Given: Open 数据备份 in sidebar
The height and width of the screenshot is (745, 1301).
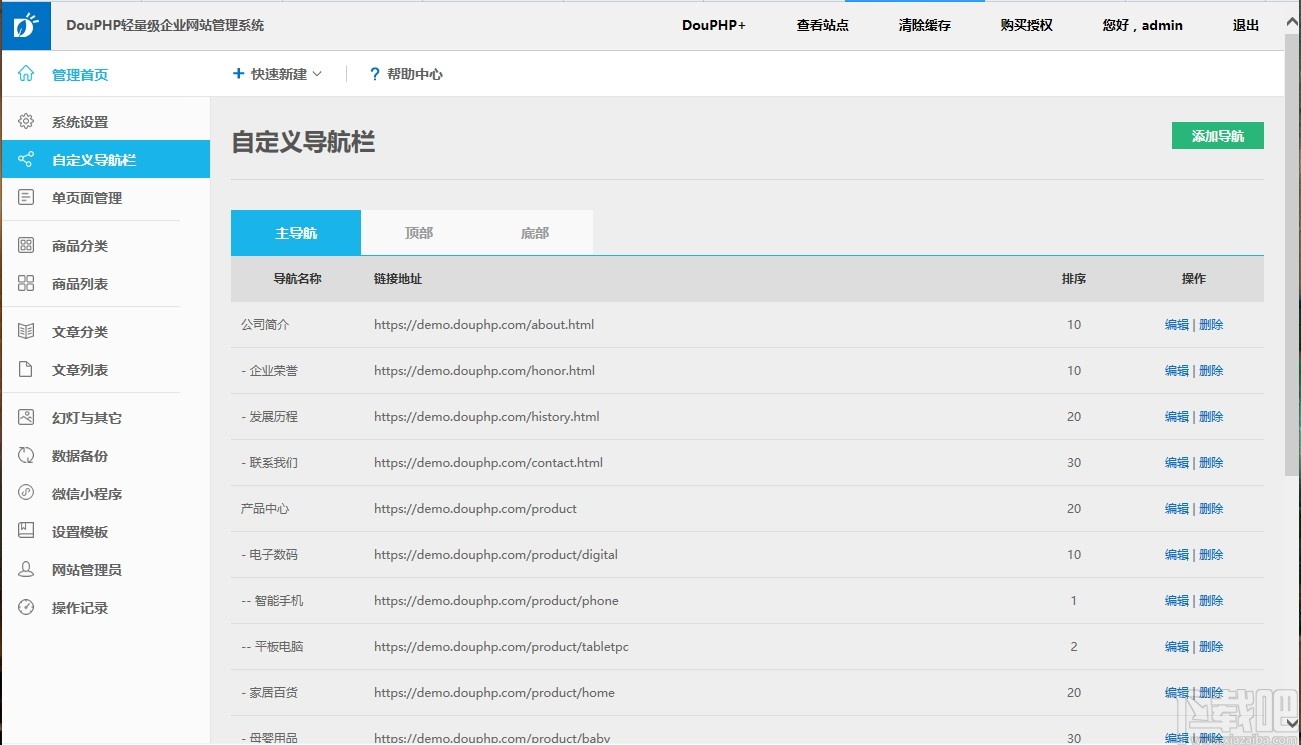Looking at the screenshot, I should [80, 456].
